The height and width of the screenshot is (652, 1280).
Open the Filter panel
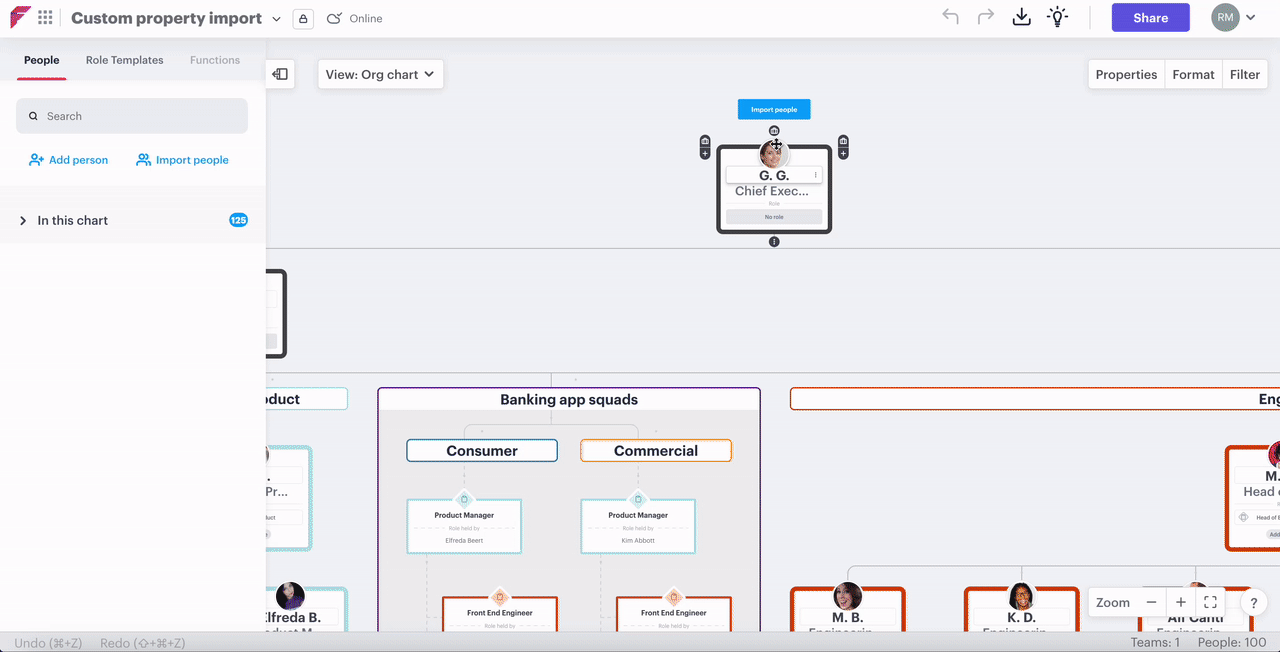(1245, 74)
